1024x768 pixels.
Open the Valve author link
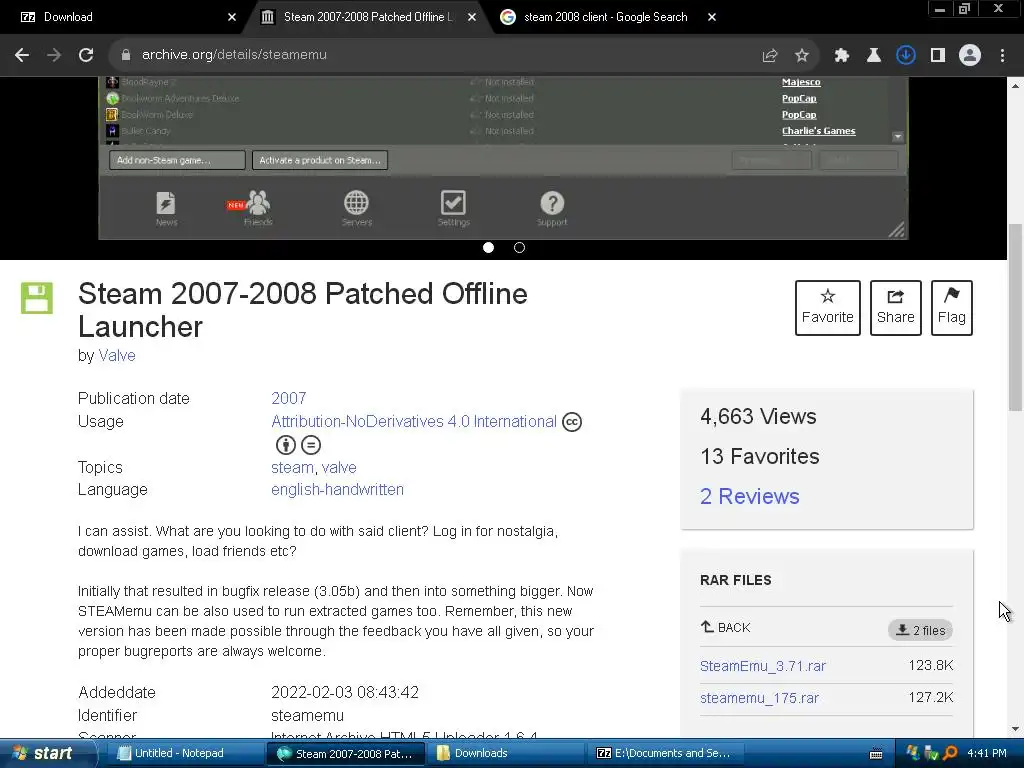[117, 355]
